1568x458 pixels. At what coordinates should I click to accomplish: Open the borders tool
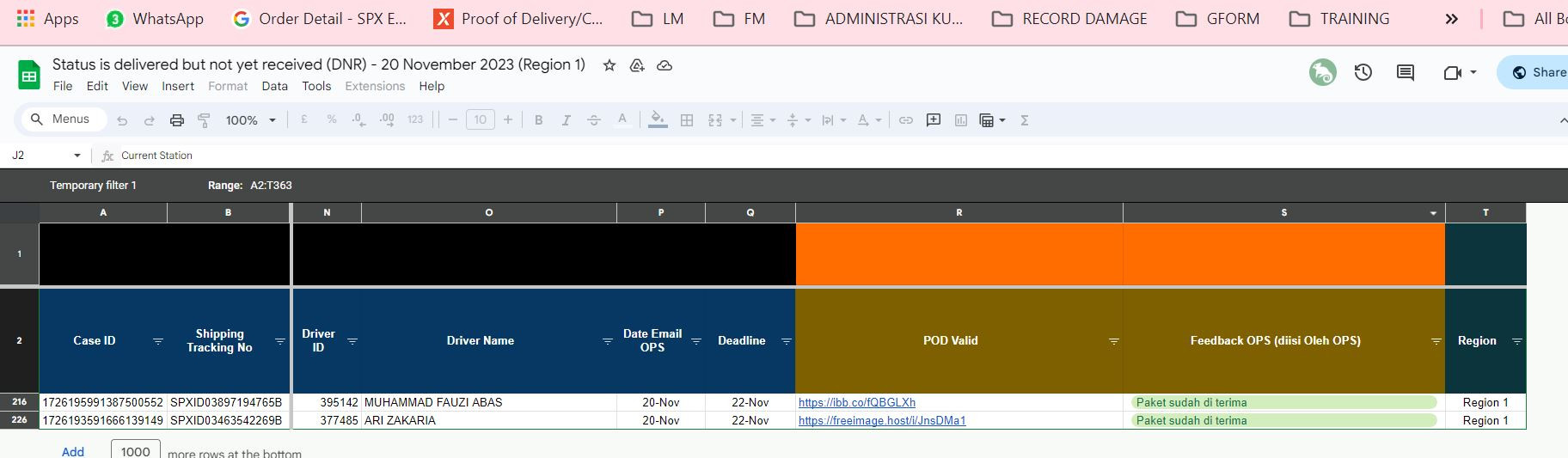687,120
